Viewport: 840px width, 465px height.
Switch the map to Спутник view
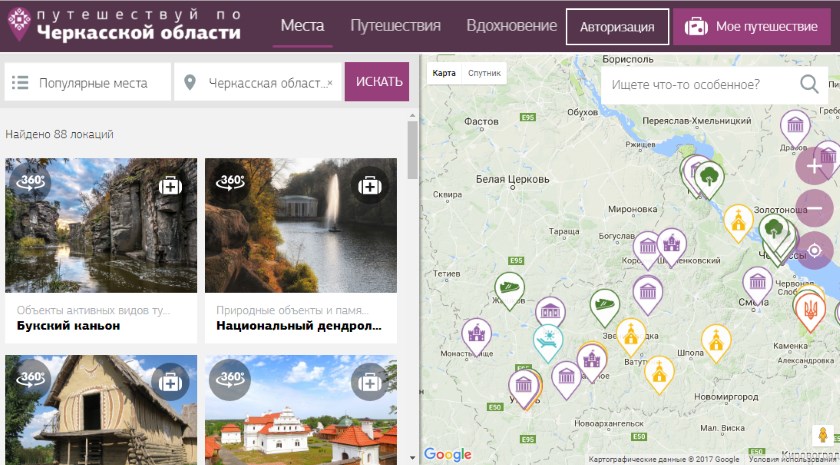pyautogui.click(x=484, y=73)
